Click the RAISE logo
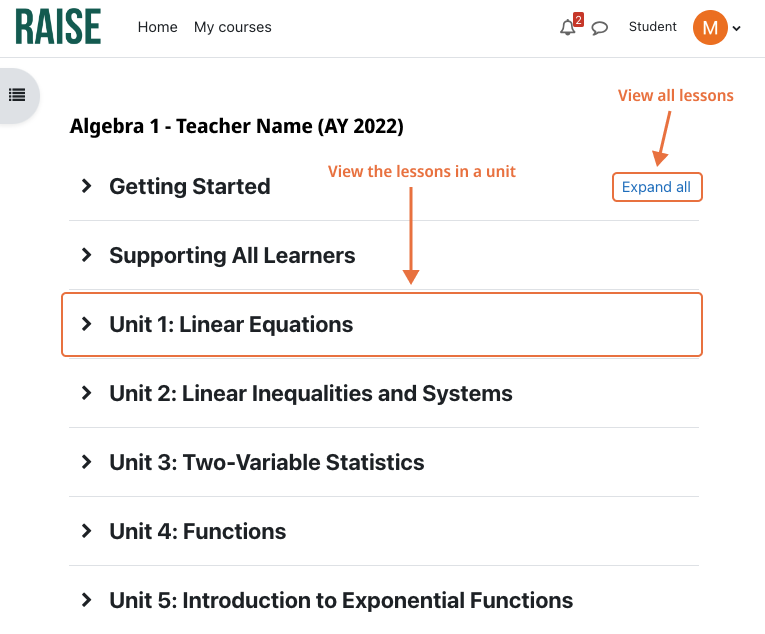Screen dimensions: 765x634 pos(58,27)
